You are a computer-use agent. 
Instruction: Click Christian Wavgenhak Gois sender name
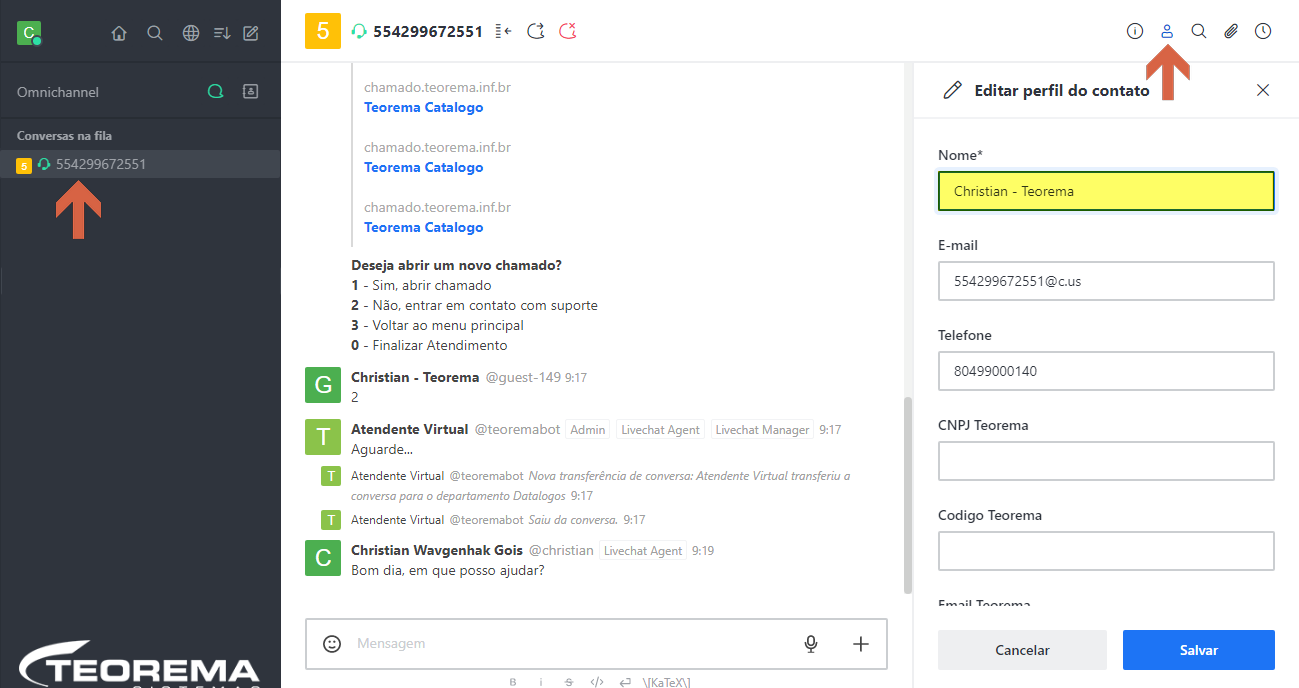click(x=437, y=550)
